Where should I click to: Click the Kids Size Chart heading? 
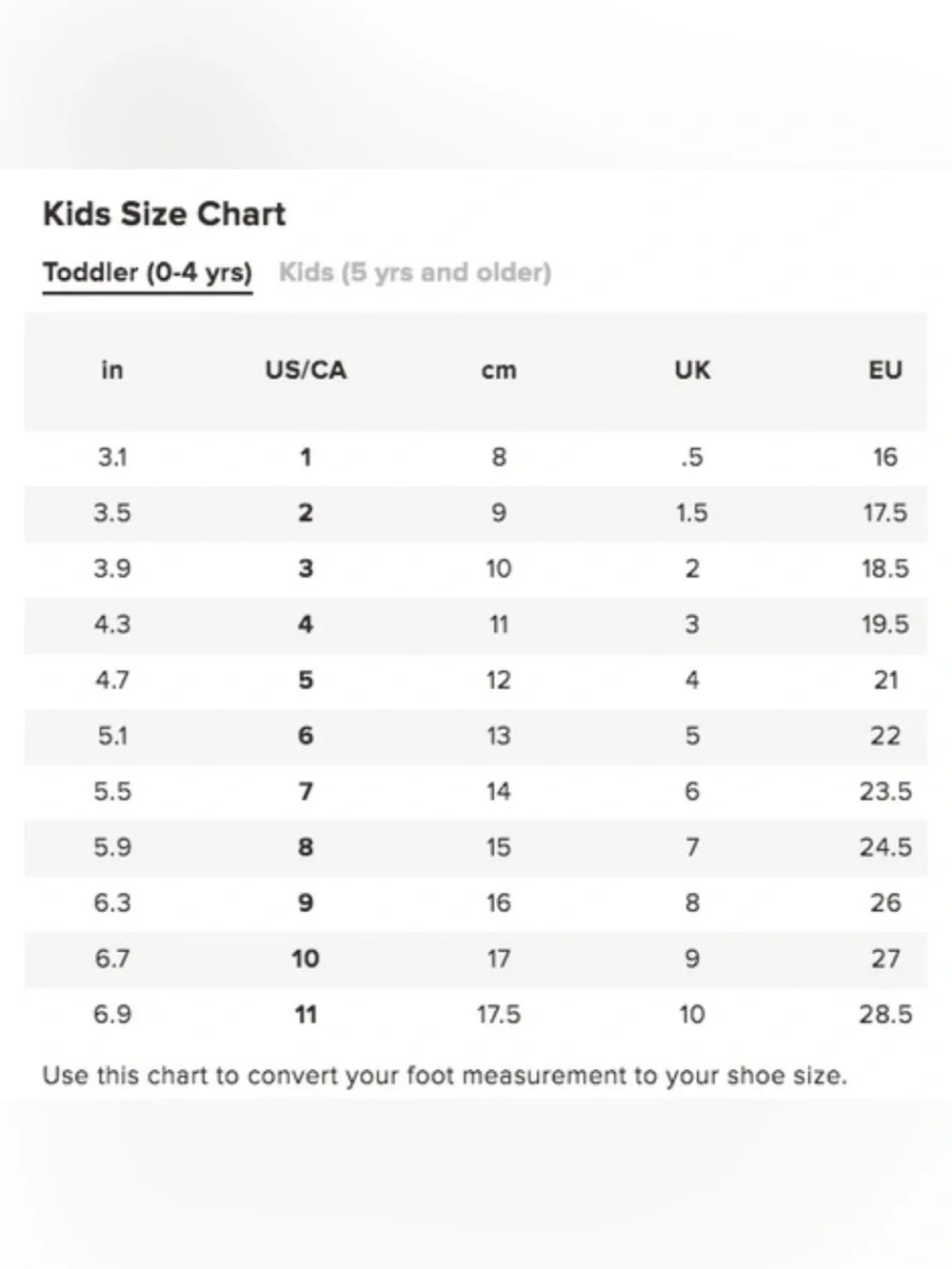tap(164, 214)
